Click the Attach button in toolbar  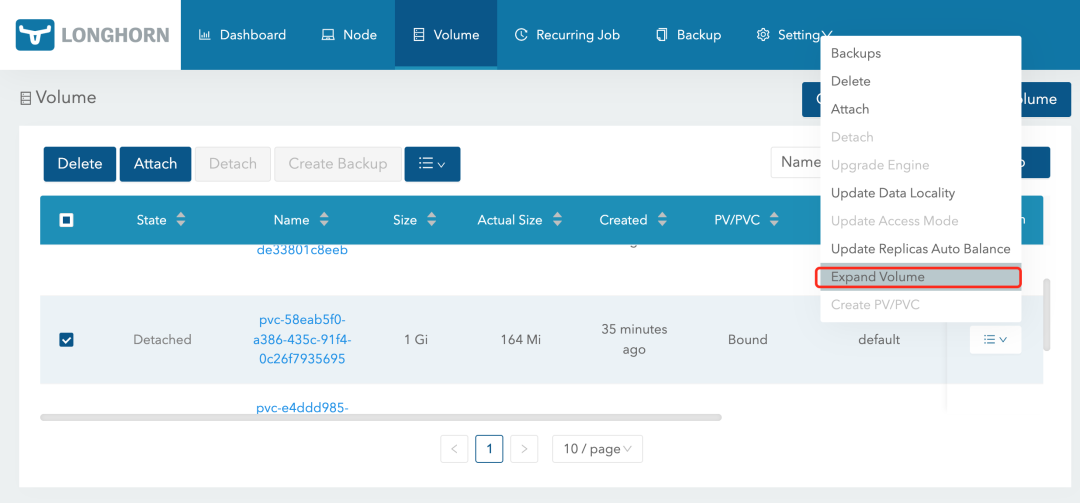(x=155, y=164)
